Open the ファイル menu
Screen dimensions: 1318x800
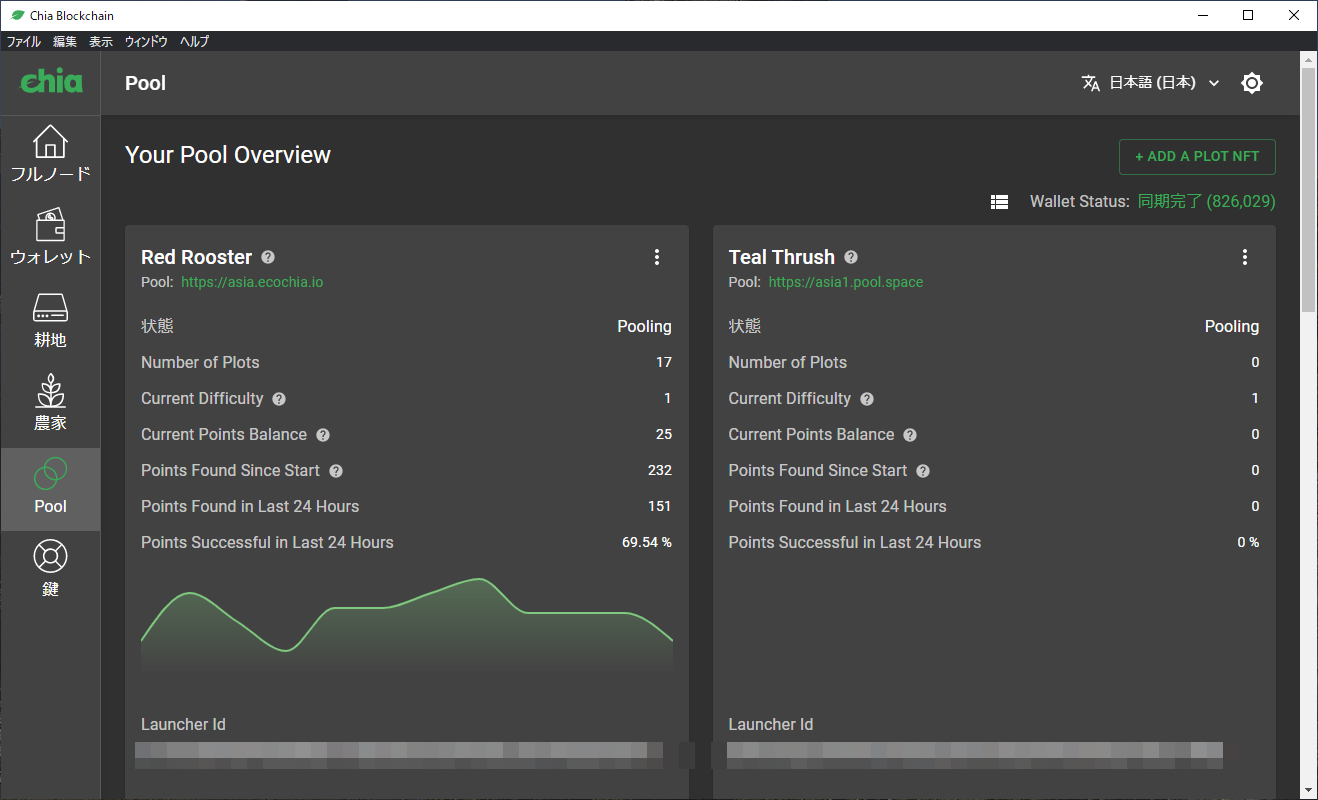pyautogui.click(x=24, y=42)
